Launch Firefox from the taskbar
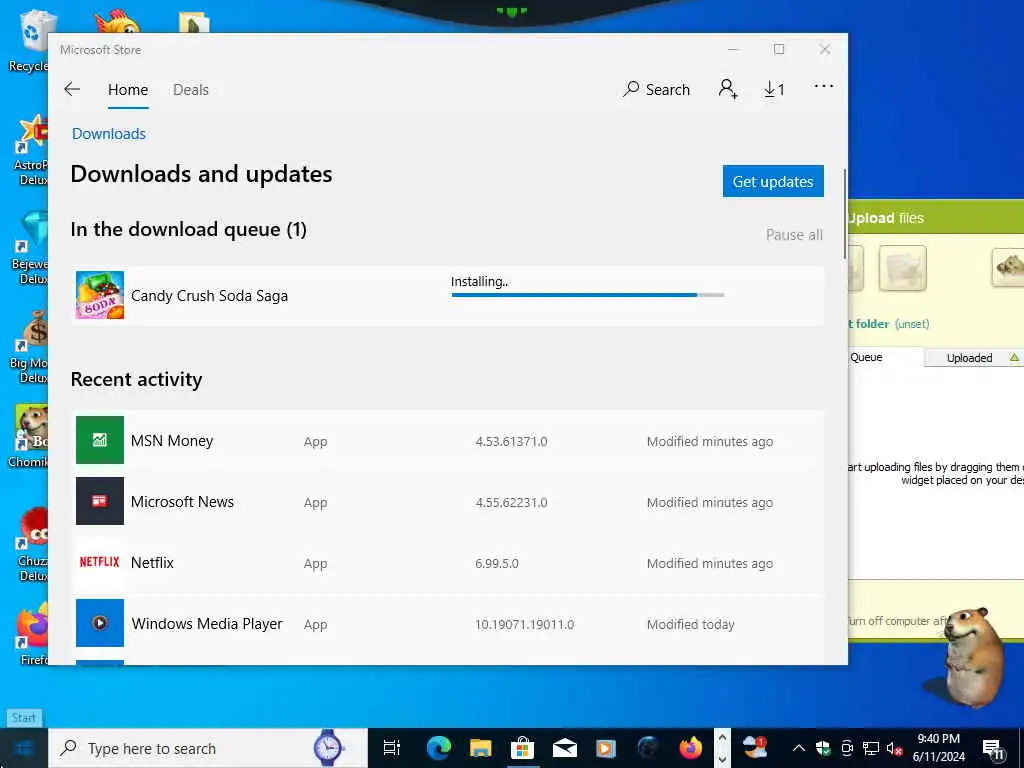This screenshot has width=1024, height=768. pos(690,748)
